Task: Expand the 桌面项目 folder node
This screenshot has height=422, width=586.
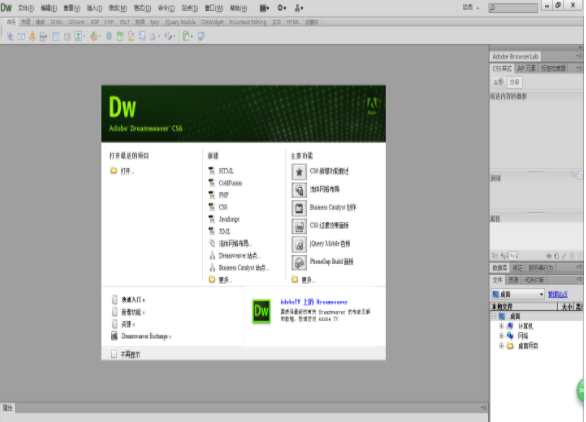Action: click(x=502, y=346)
